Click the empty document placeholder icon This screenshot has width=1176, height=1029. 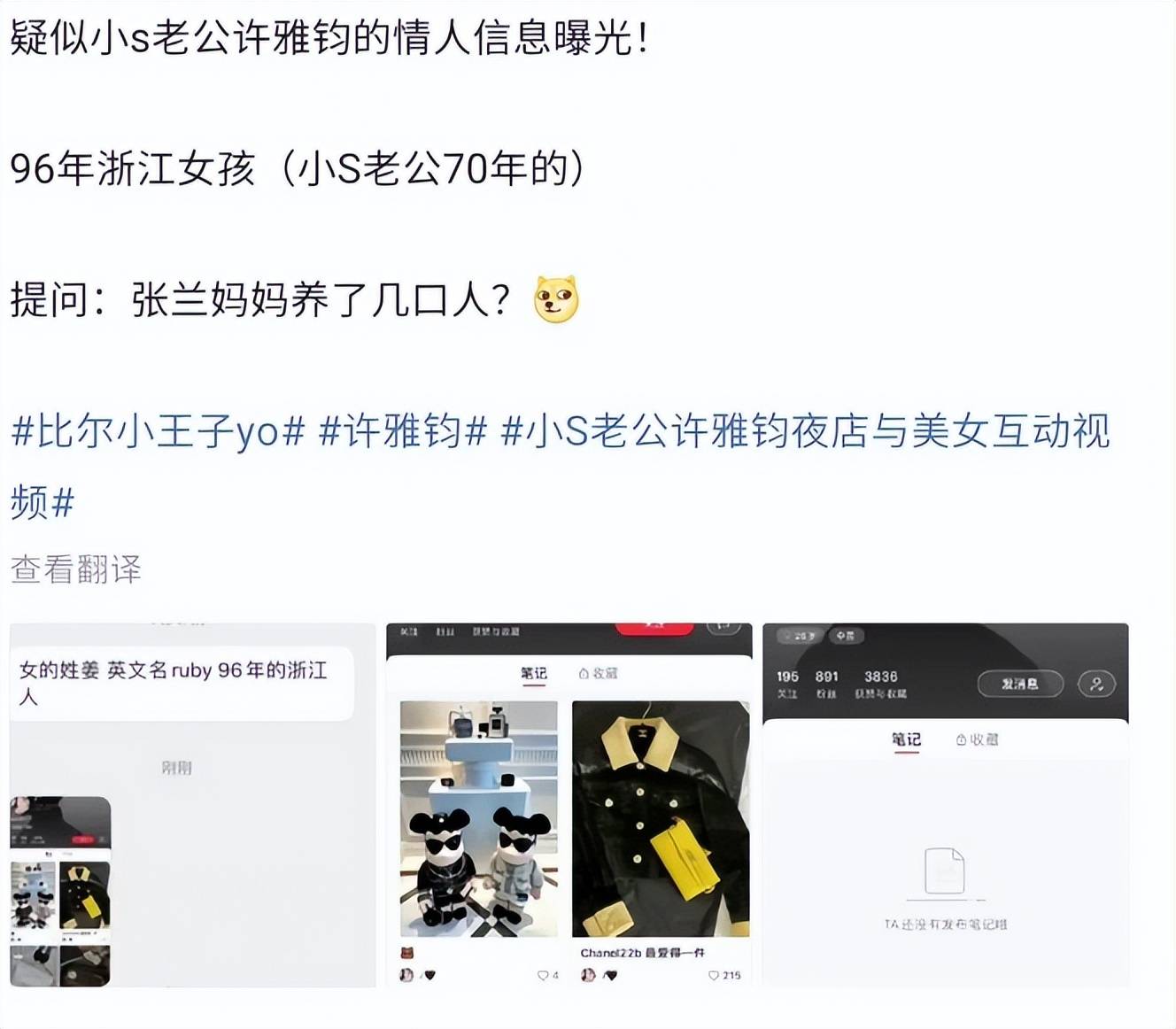pos(944,871)
